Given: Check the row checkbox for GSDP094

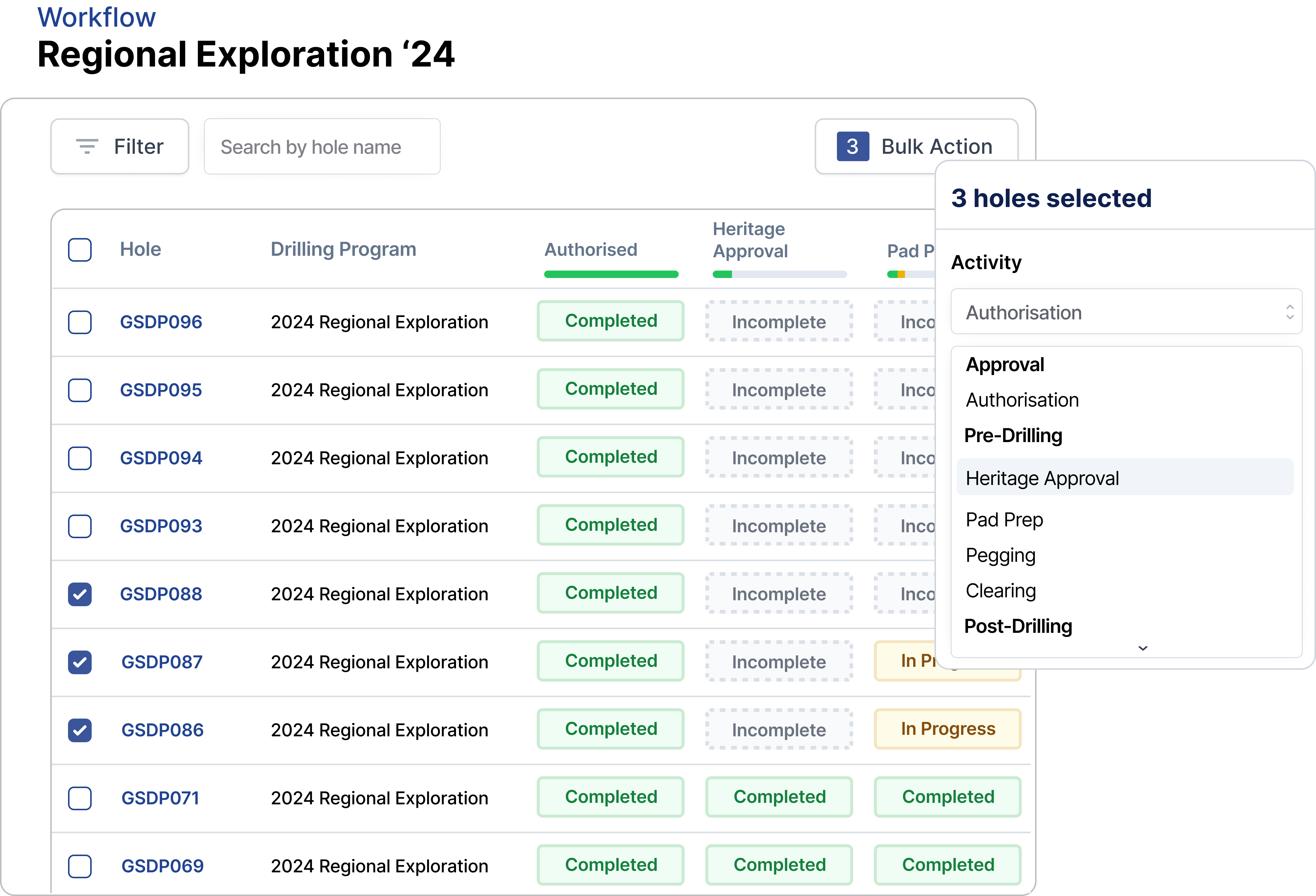Looking at the screenshot, I should (79, 458).
